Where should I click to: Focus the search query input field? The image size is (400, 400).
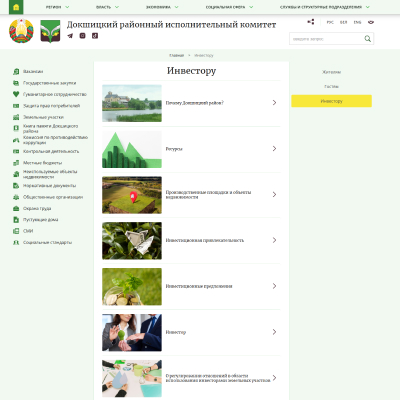(x=326, y=39)
